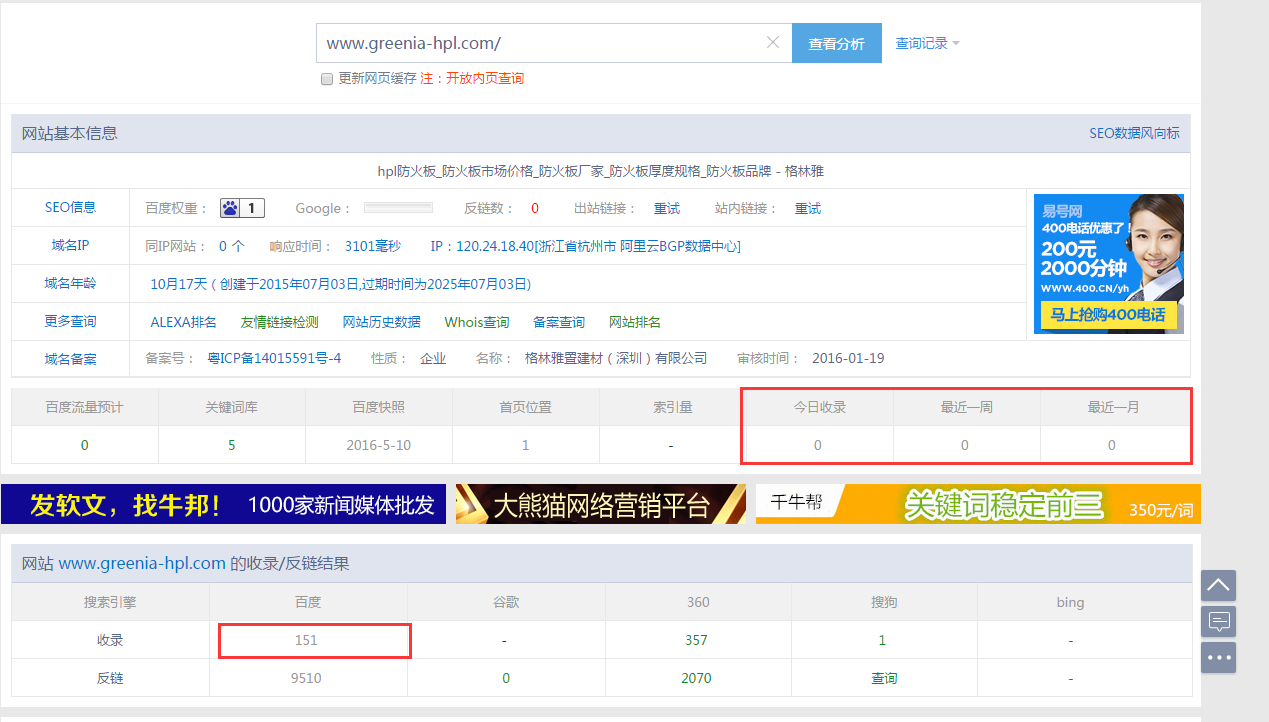
Task: Open the 友情链接检测 link
Action: pos(279,322)
